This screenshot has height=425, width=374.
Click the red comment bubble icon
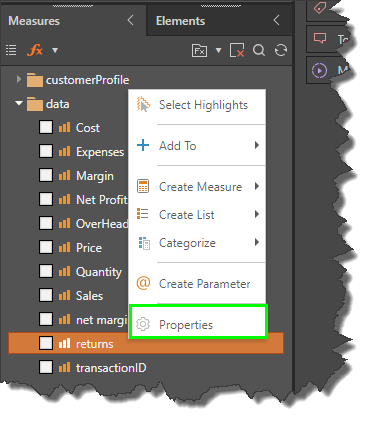(x=320, y=38)
